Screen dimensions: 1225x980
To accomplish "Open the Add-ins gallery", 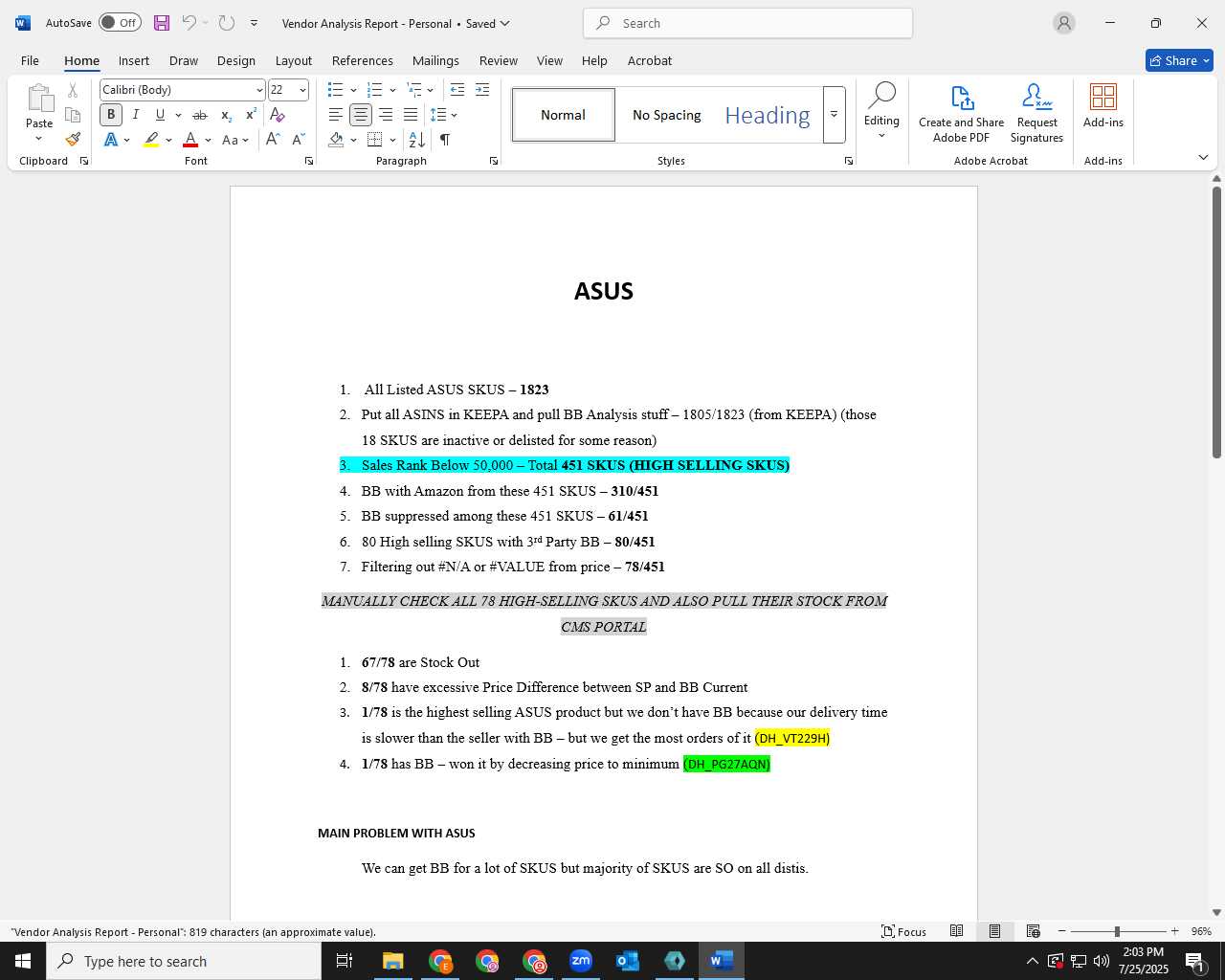I will pos(1103,105).
